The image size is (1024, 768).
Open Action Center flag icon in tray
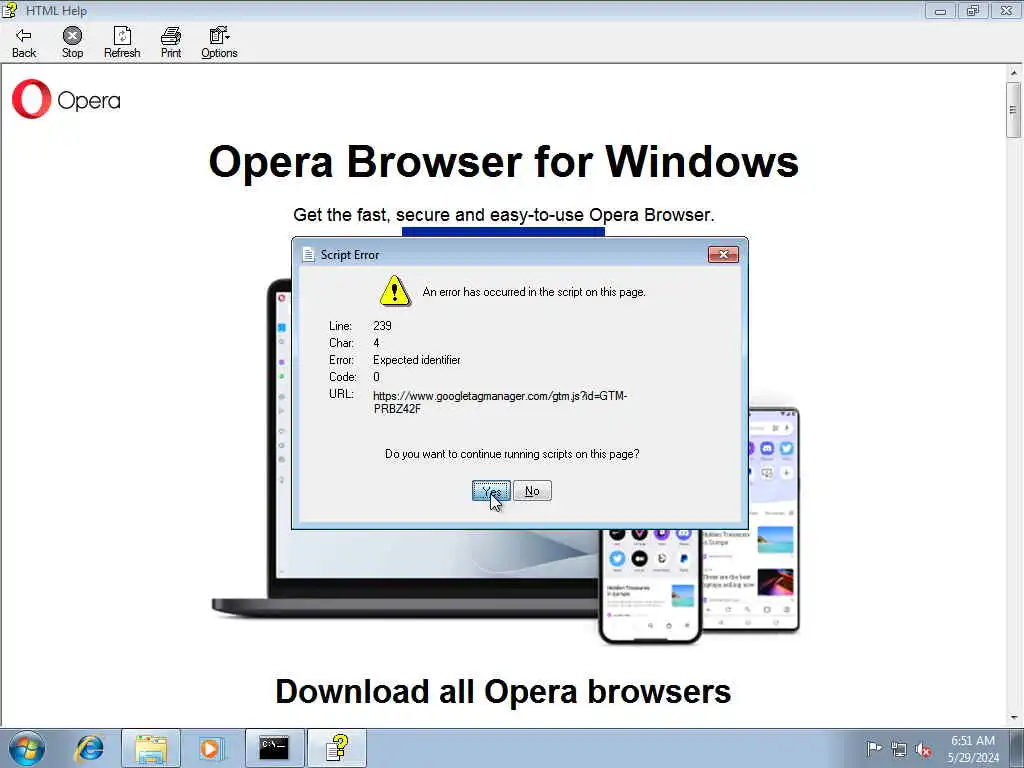873,748
